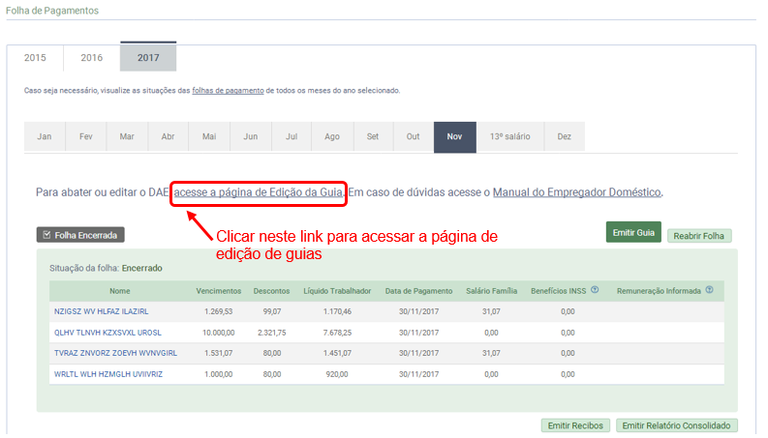Select the Dez month tab
This screenshot has height=438, width=768.
(564, 137)
